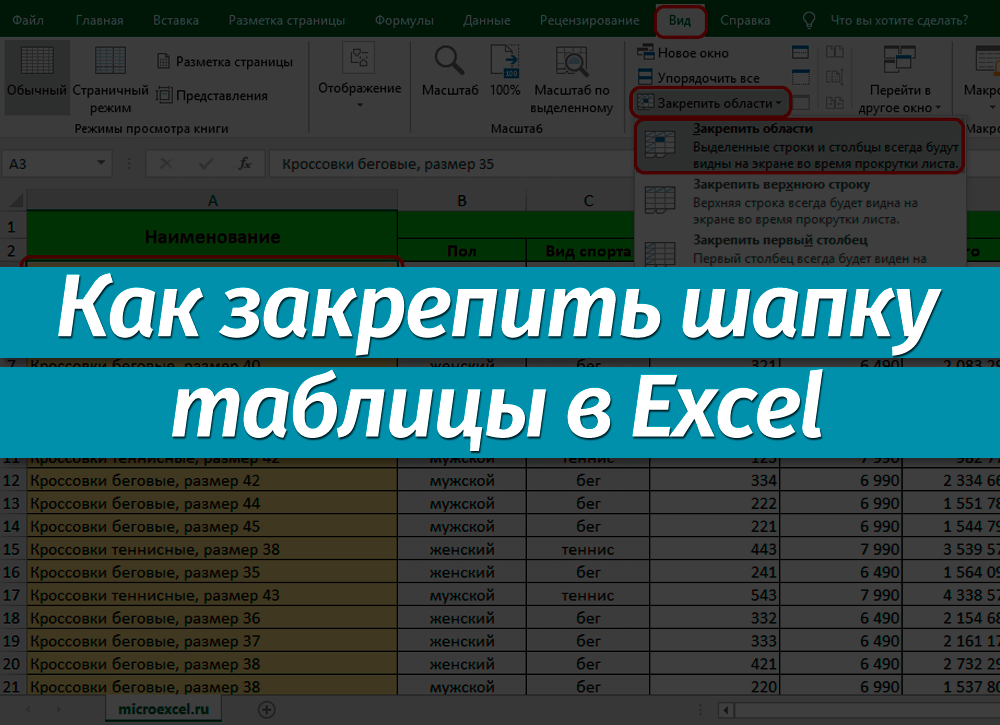Viewport: 1000px width, 725px height.
Task: Click cell Кроссовки беговые, размер 36
Action: click(212, 618)
